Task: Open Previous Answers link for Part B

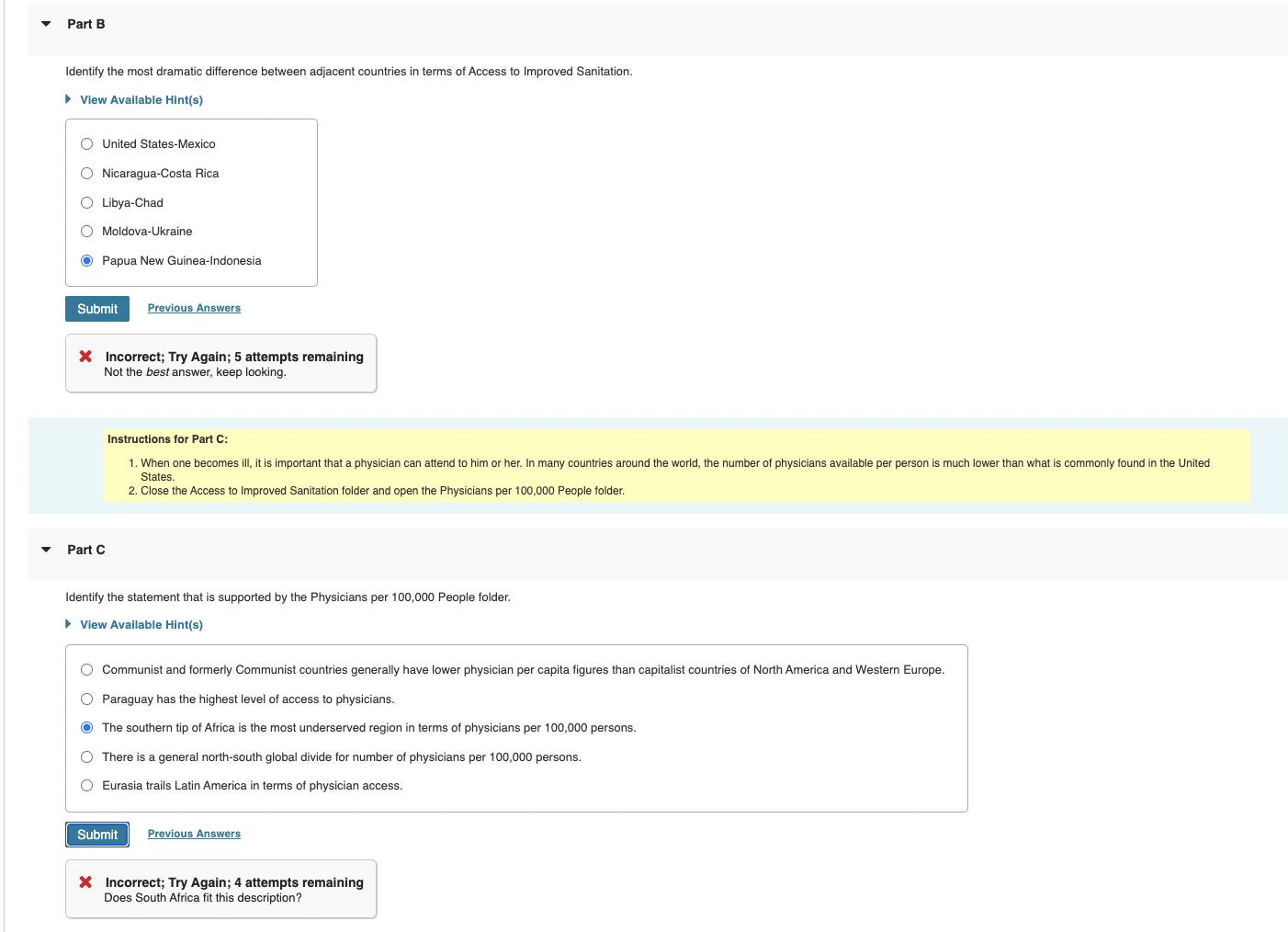Action: (194, 308)
